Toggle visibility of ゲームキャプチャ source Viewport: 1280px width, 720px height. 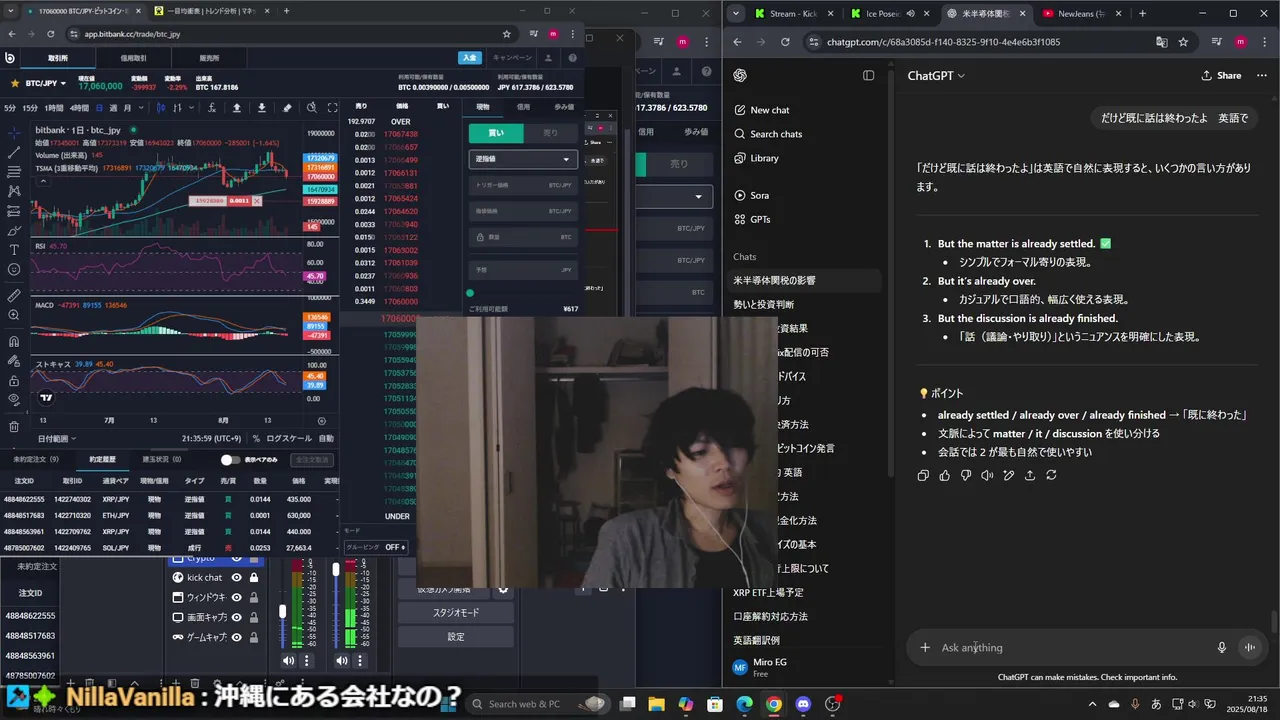(x=237, y=637)
